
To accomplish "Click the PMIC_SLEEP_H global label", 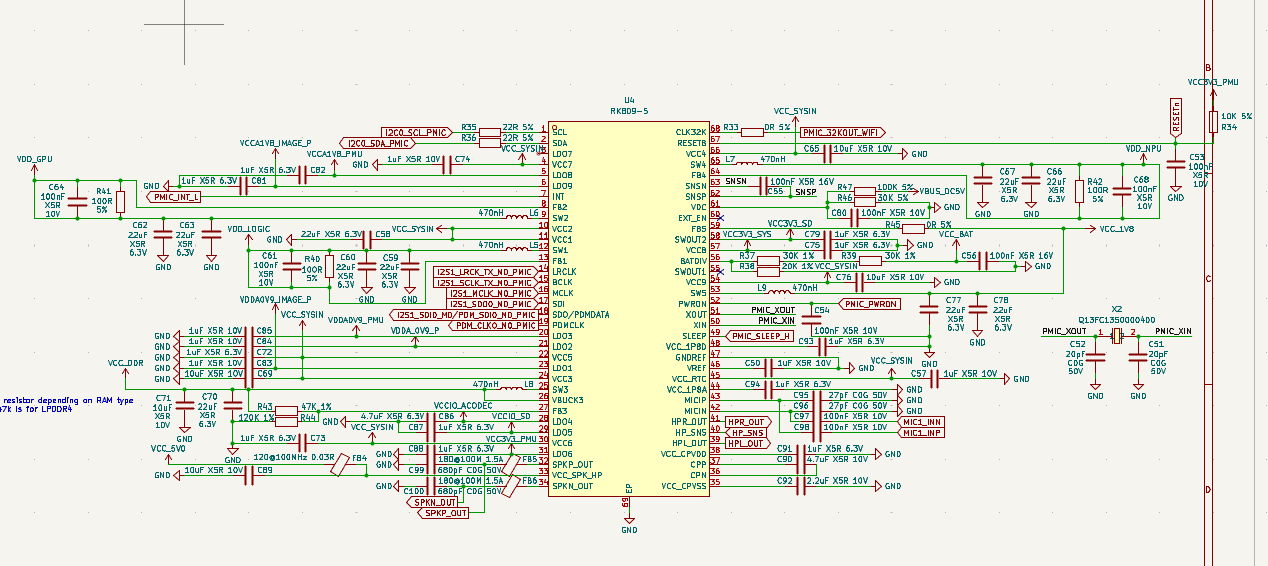I will [761, 336].
